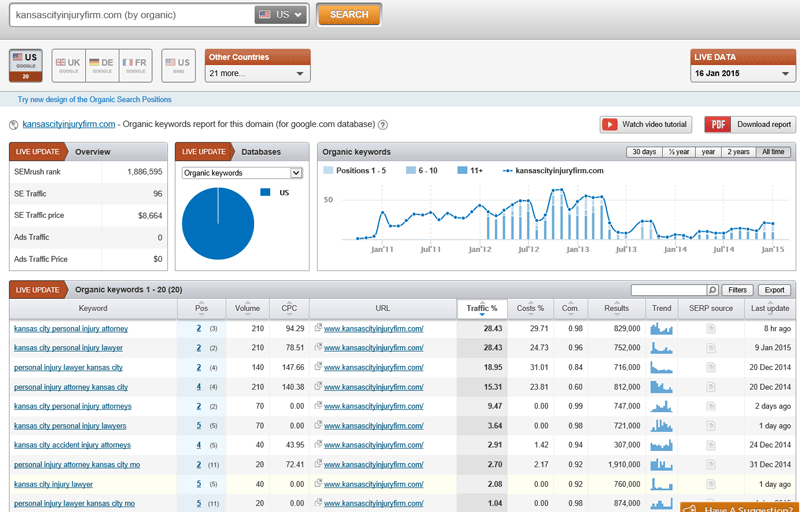Screen dimensions: 800x512
Task: Click external link icon in kansas city personal injury lawyer row
Action: tap(318, 347)
